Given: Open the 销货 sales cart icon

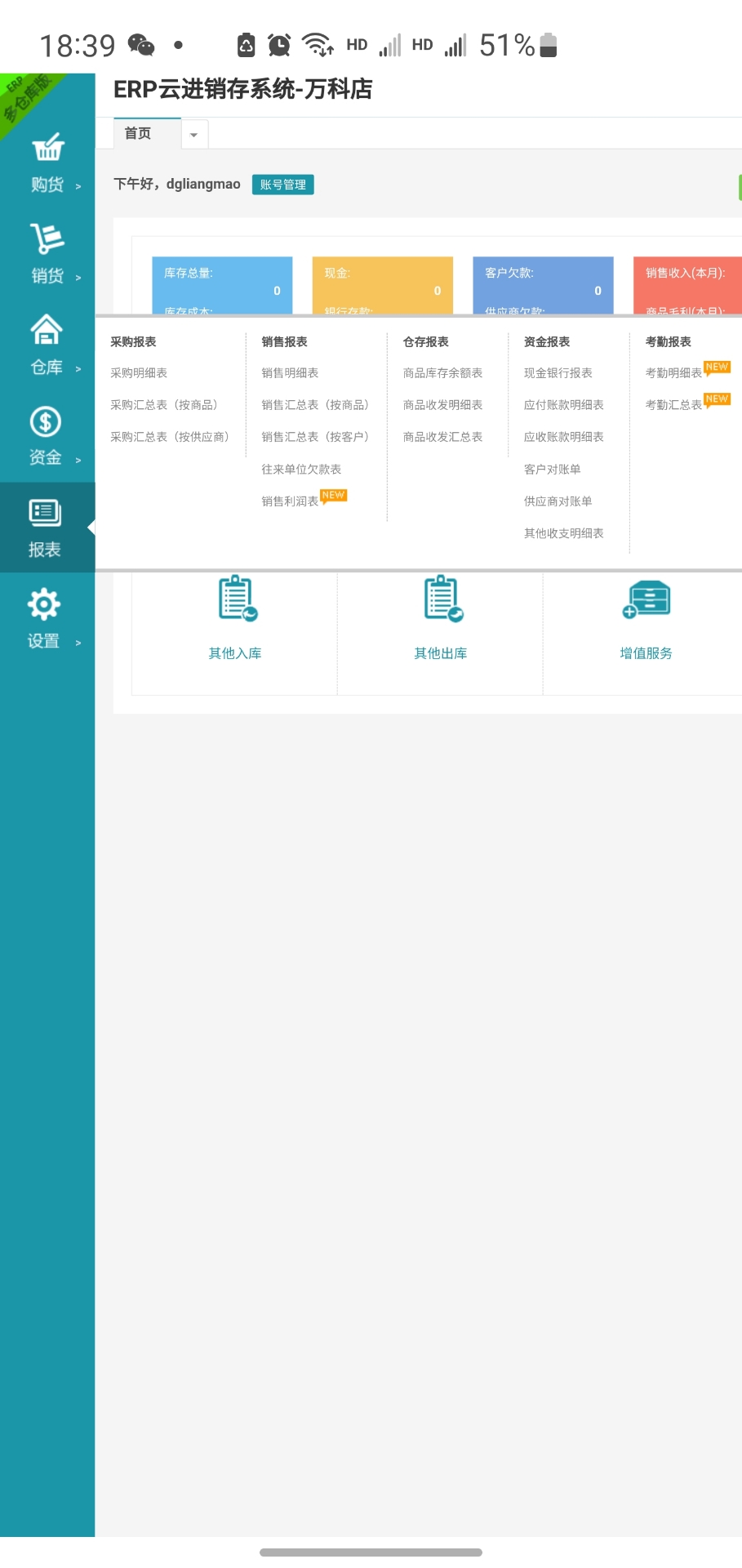Looking at the screenshot, I should pos(47,238).
